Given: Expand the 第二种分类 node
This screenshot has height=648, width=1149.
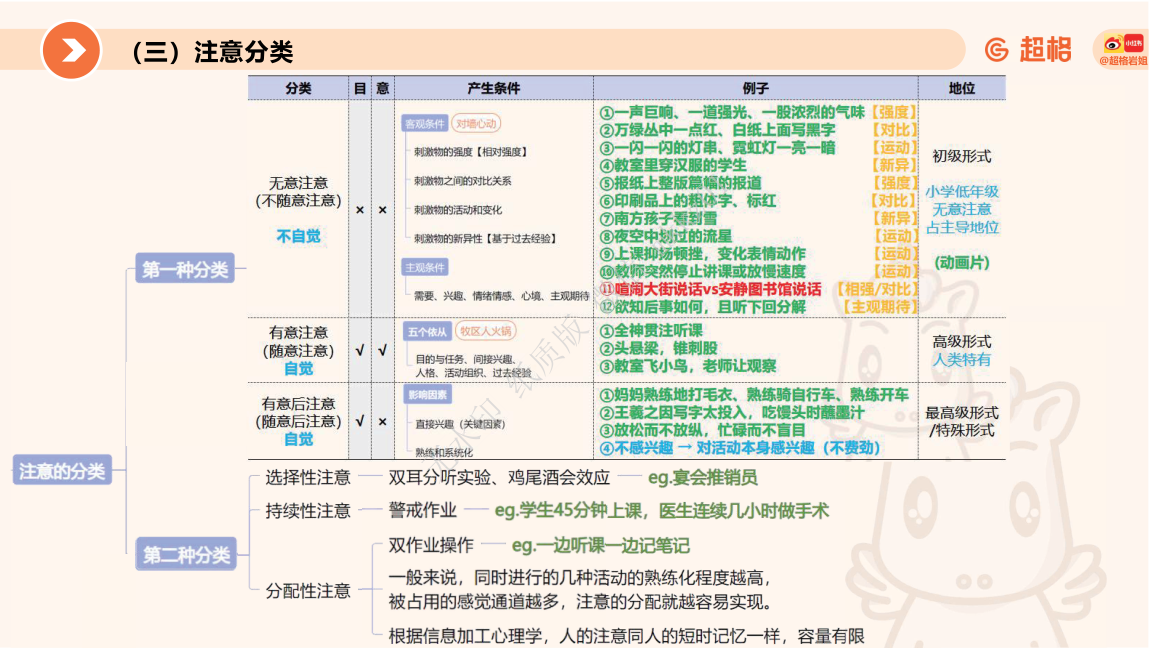Looking at the screenshot, I should click(x=184, y=555).
